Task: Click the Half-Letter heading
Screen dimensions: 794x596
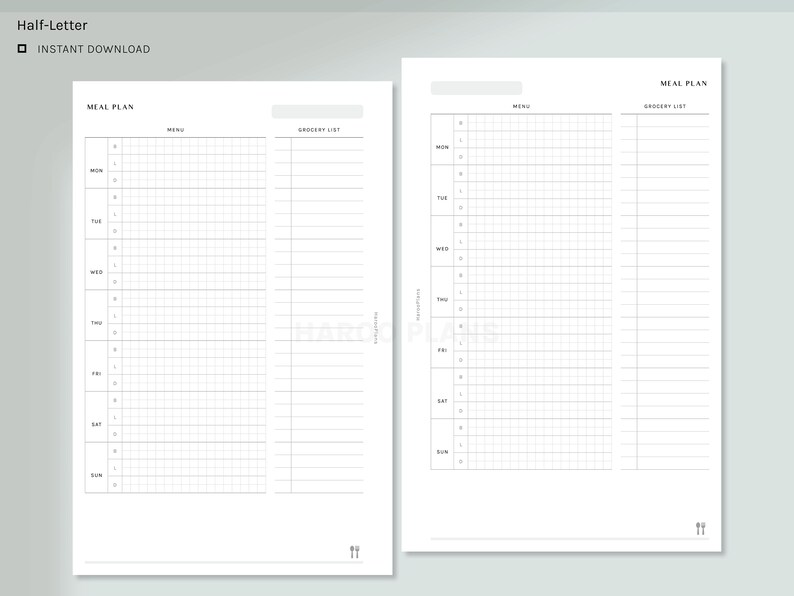Action: pos(52,25)
